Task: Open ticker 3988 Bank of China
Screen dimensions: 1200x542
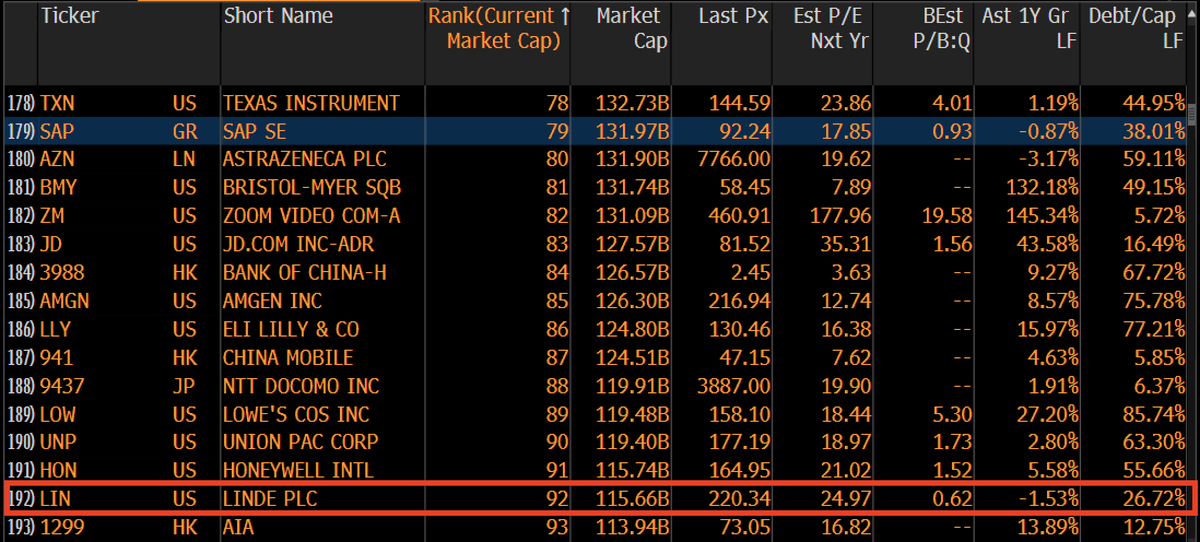Action: click(x=63, y=273)
